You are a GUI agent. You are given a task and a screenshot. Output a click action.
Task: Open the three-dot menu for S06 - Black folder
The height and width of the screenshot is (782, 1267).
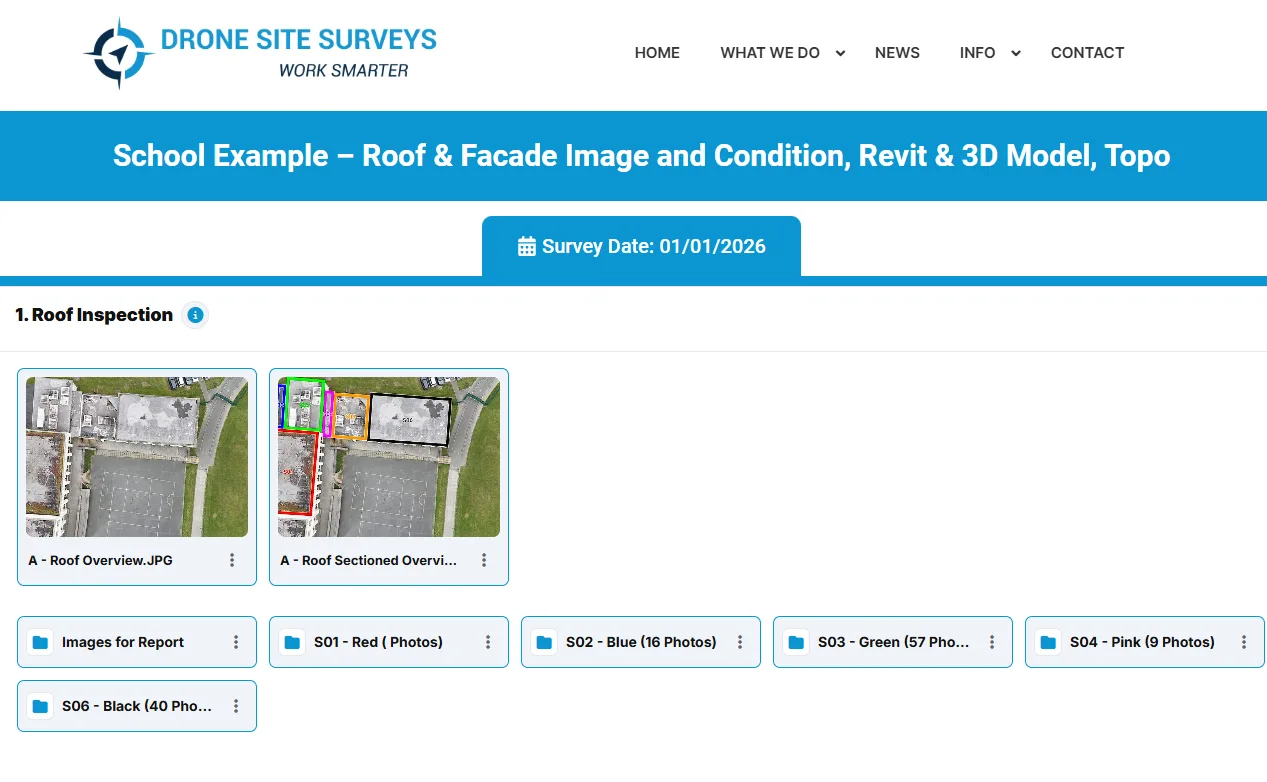(236, 706)
